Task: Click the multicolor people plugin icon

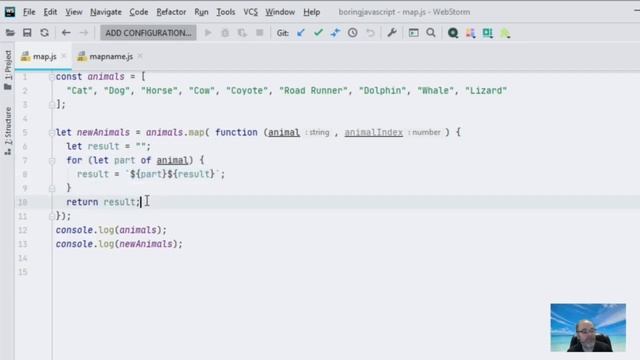Action: tap(470, 33)
